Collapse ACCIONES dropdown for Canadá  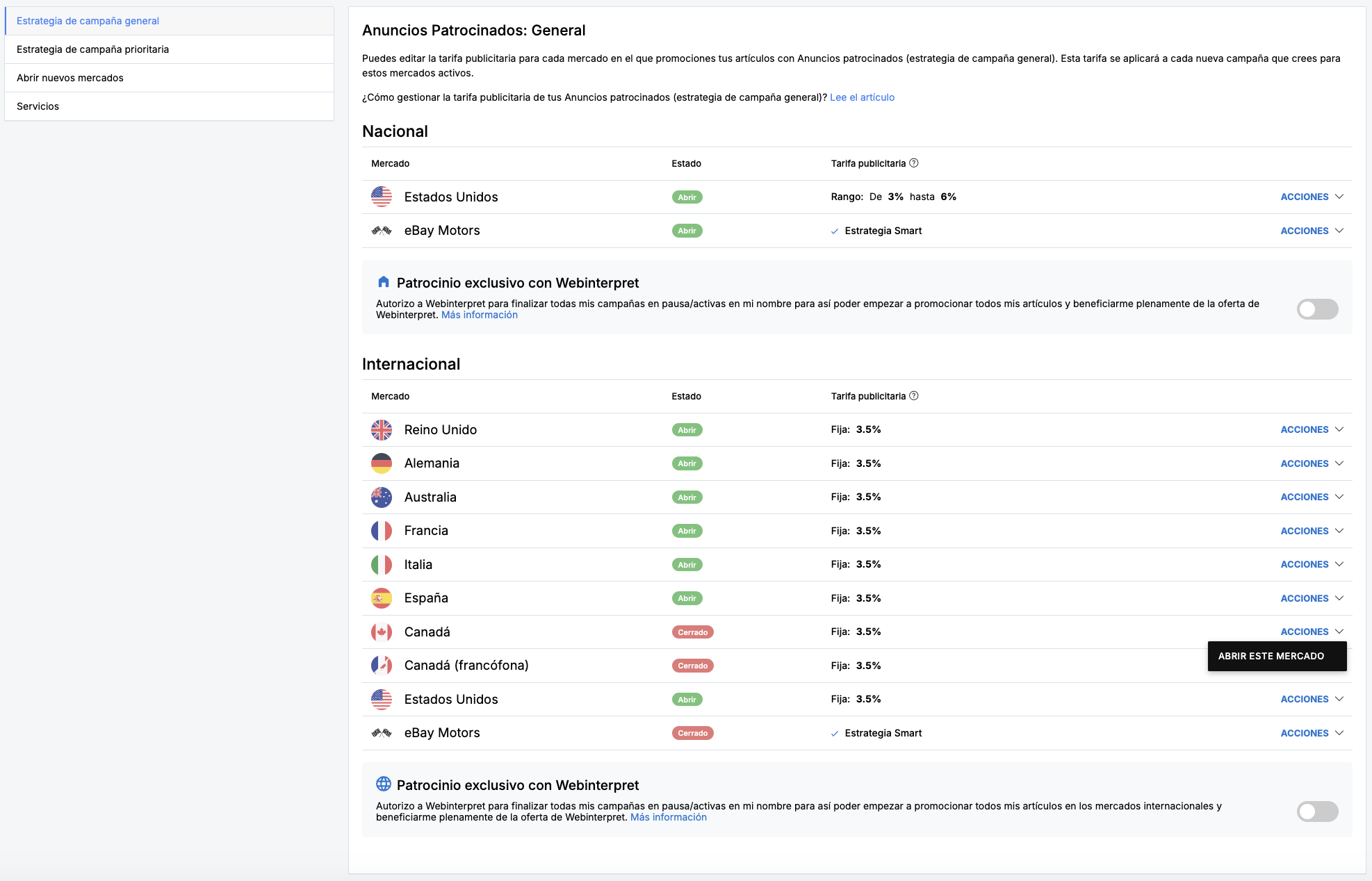pyautogui.click(x=1312, y=632)
